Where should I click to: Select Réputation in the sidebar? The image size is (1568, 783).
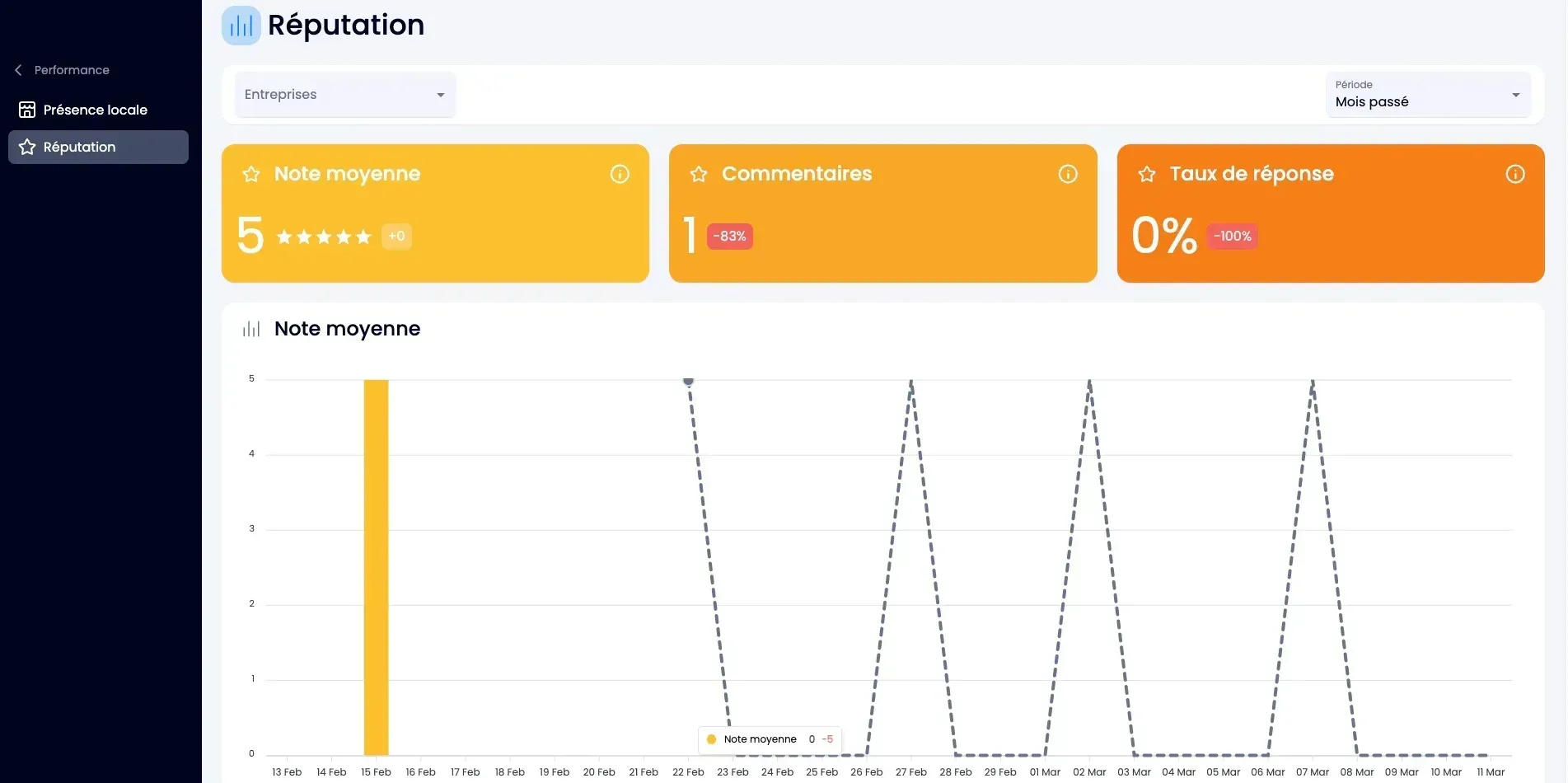click(x=98, y=147)
